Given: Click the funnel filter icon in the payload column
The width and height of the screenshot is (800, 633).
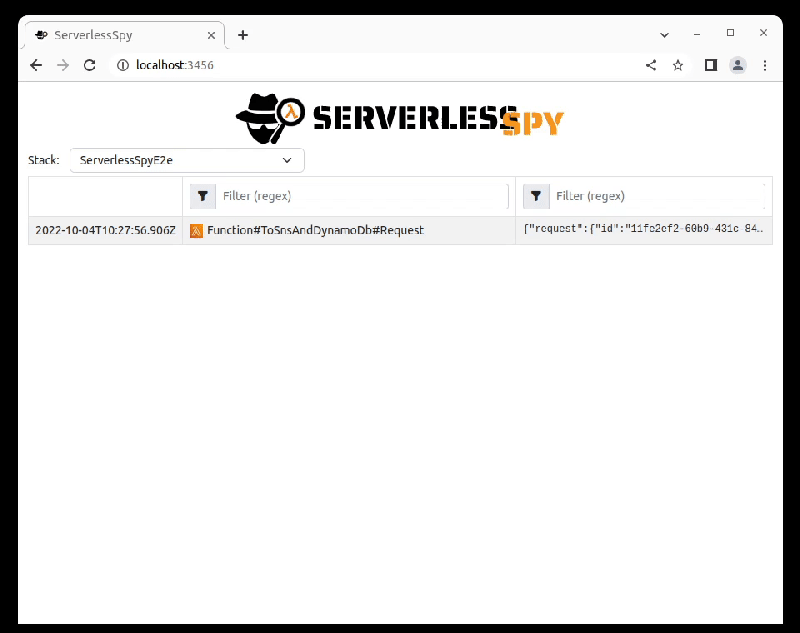Looking at the screenshot, I should pos(537,196).
